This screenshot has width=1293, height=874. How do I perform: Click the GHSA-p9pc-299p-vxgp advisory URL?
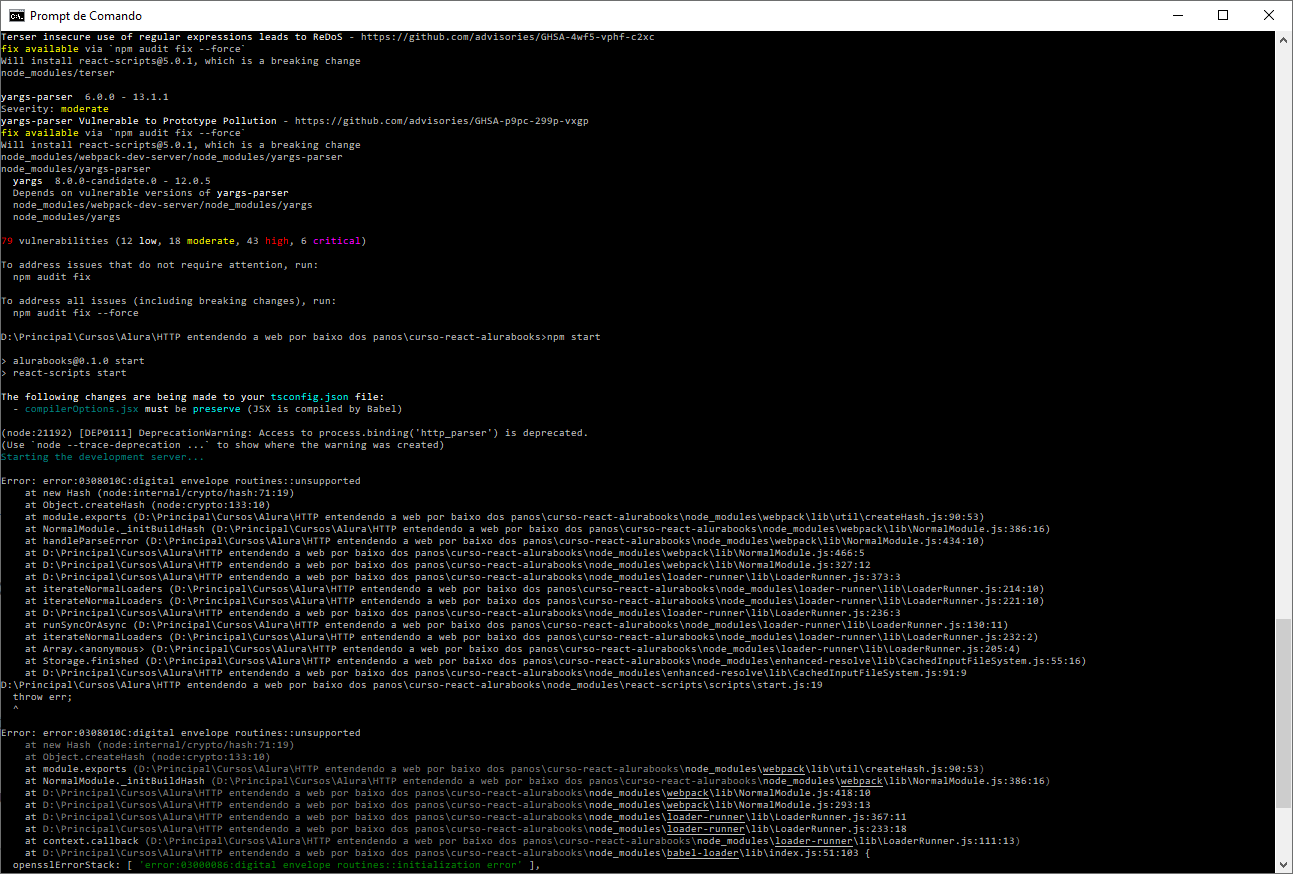pos(442,121)
